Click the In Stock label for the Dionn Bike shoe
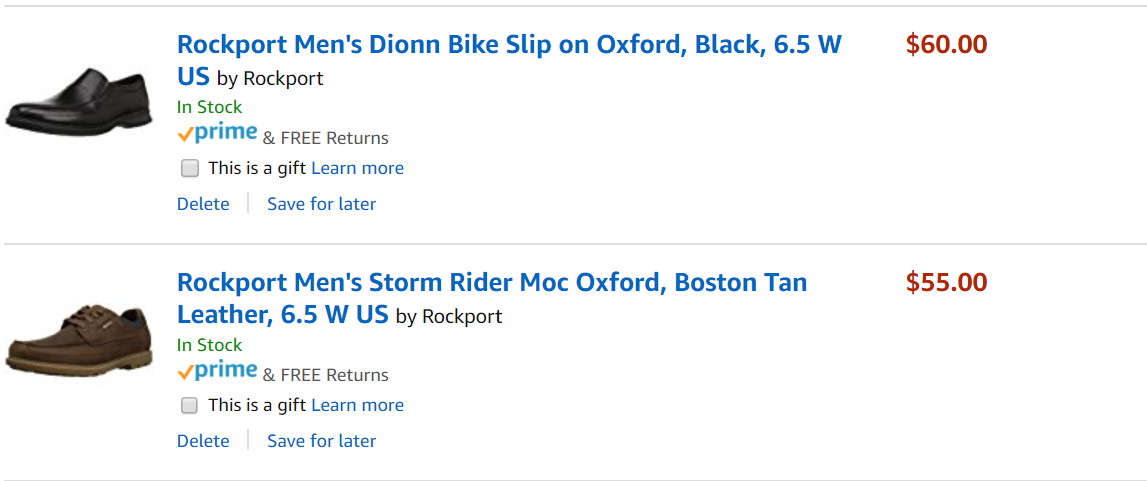The height and width of the screenshot is (481, 1147). tap(209, 107)
